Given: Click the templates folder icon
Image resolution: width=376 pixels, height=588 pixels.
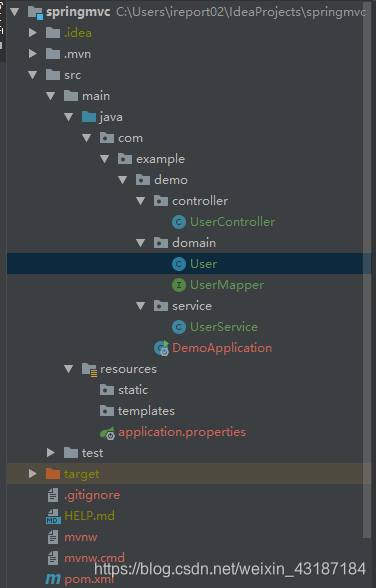Looking at the screenshot, I should [x=107, y=411].
